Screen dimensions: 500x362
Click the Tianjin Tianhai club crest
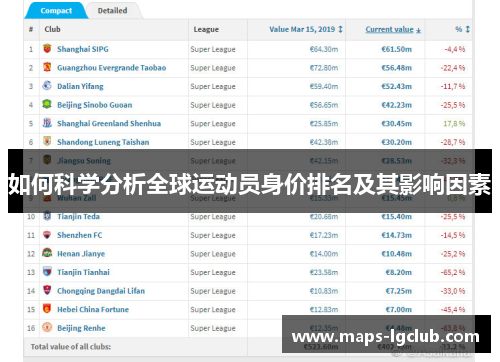coord(47,272)
